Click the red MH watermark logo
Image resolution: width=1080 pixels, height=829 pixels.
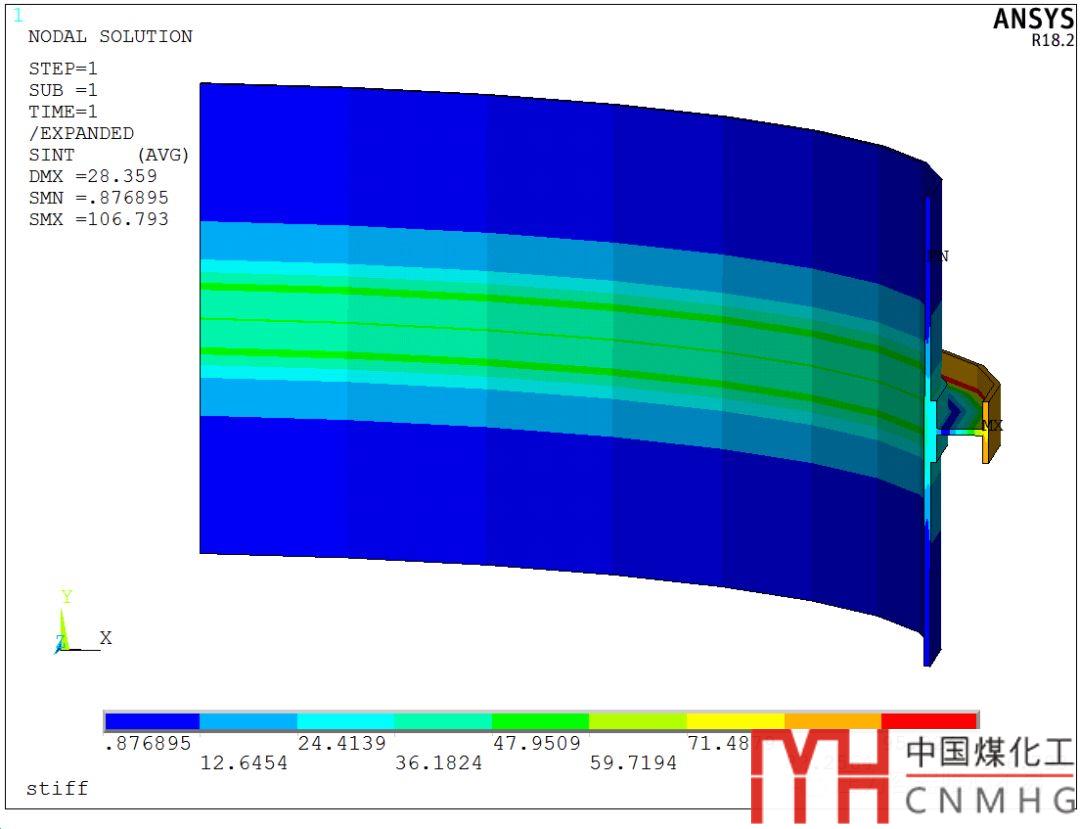[820, 775]
